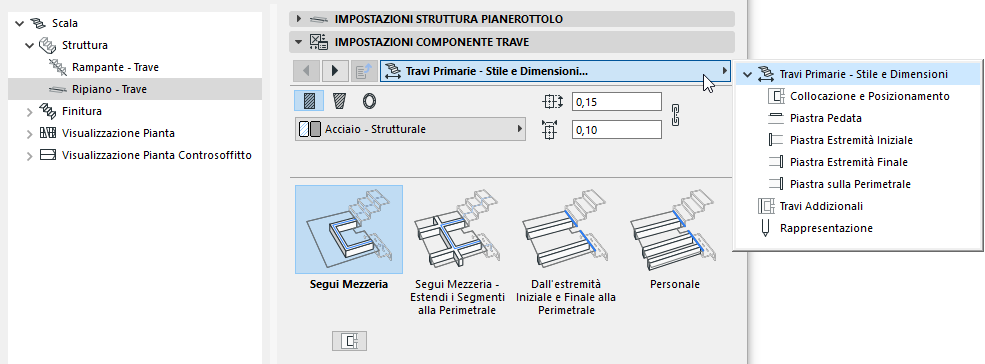Click the Scala staircase icon
This screenshot has height=364, width=985.
click(x=38, y=23)
